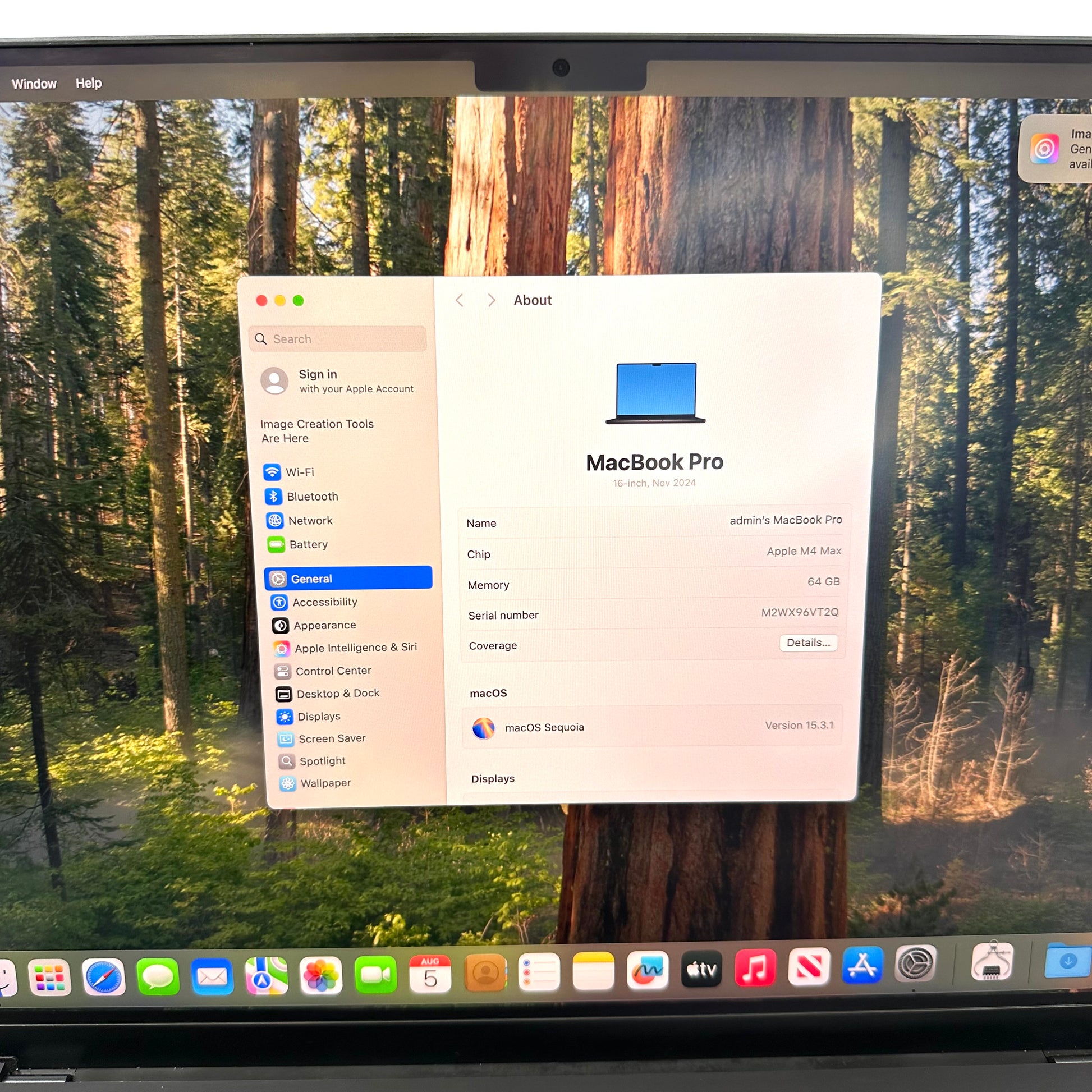Open the Help menu
This screenshot has height=1092, width=1092.
pos(89,83)
